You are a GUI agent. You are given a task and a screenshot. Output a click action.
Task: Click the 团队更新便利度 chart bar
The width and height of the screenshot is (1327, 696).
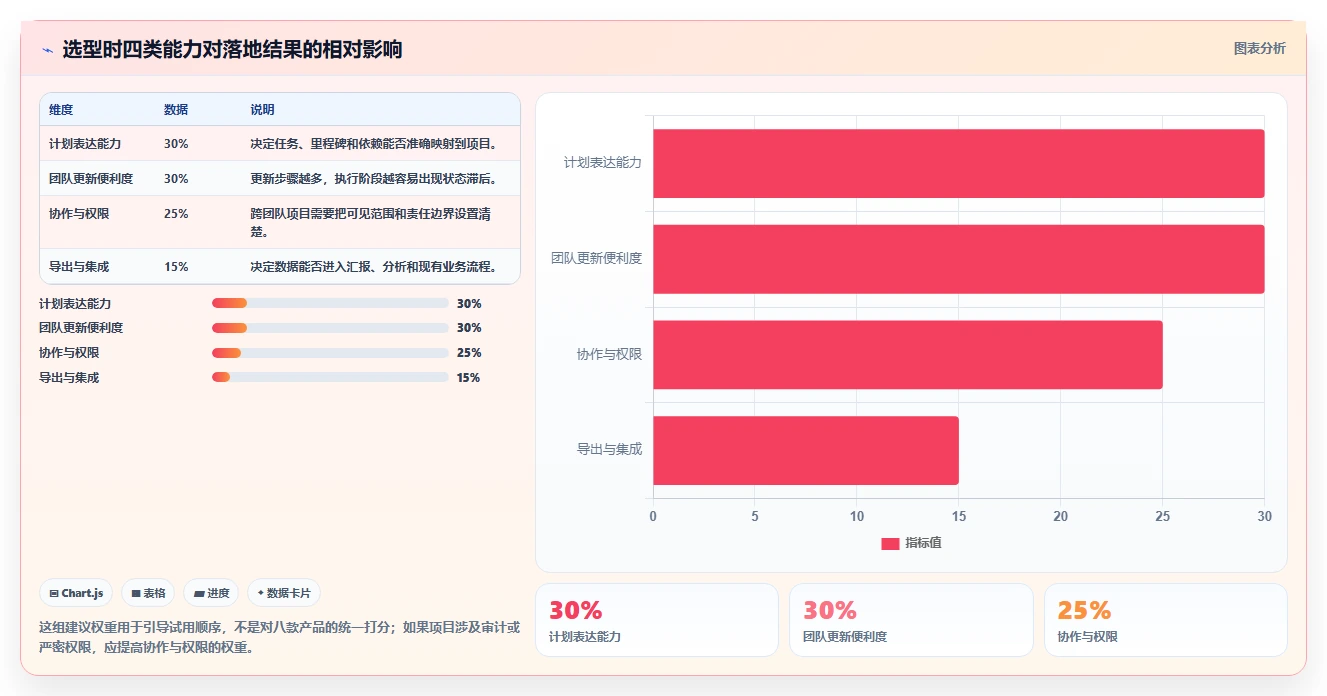[959, 259]
